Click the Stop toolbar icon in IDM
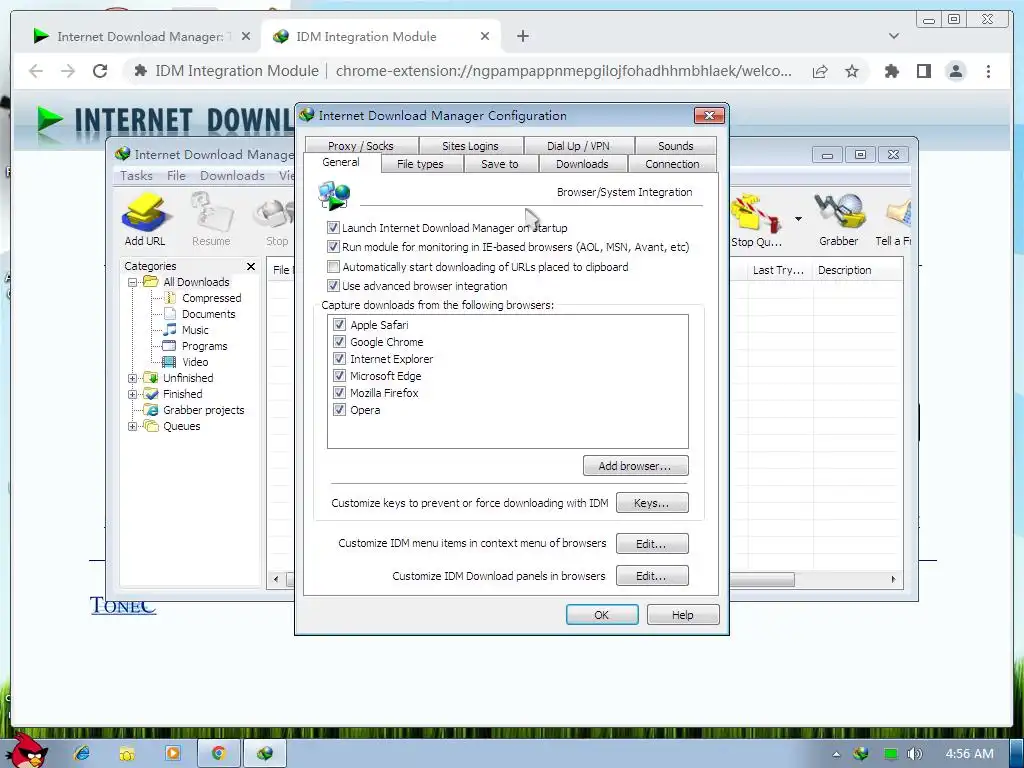Image resolution: width=1024 pixels, height=768 pixels. pos(276,216)
